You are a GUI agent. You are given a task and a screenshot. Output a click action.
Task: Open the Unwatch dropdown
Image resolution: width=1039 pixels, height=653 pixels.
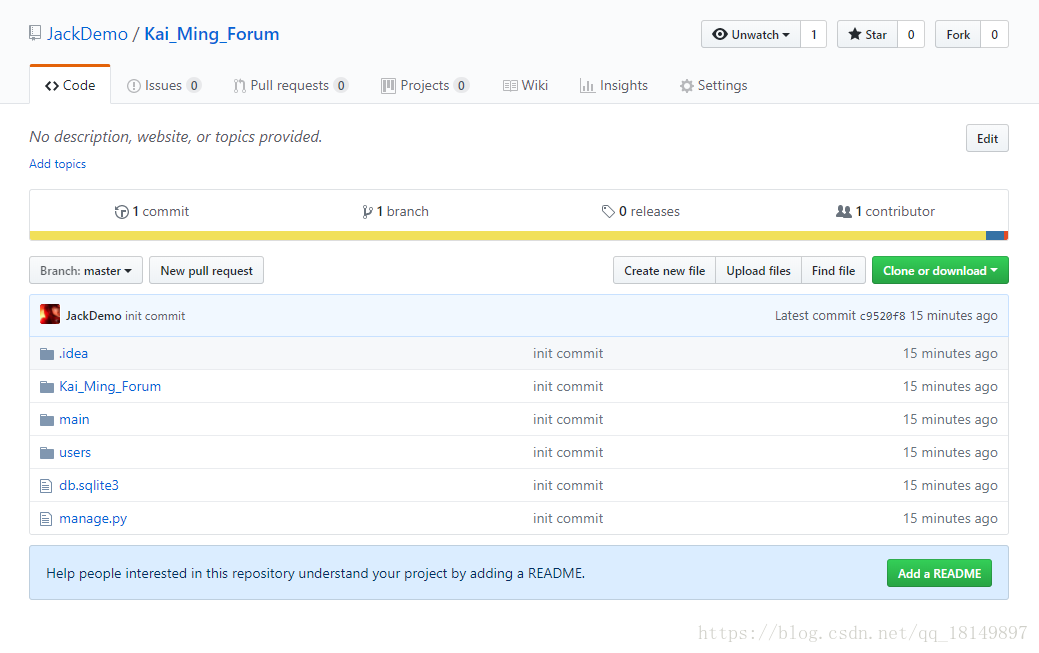[x=751, y=34]
